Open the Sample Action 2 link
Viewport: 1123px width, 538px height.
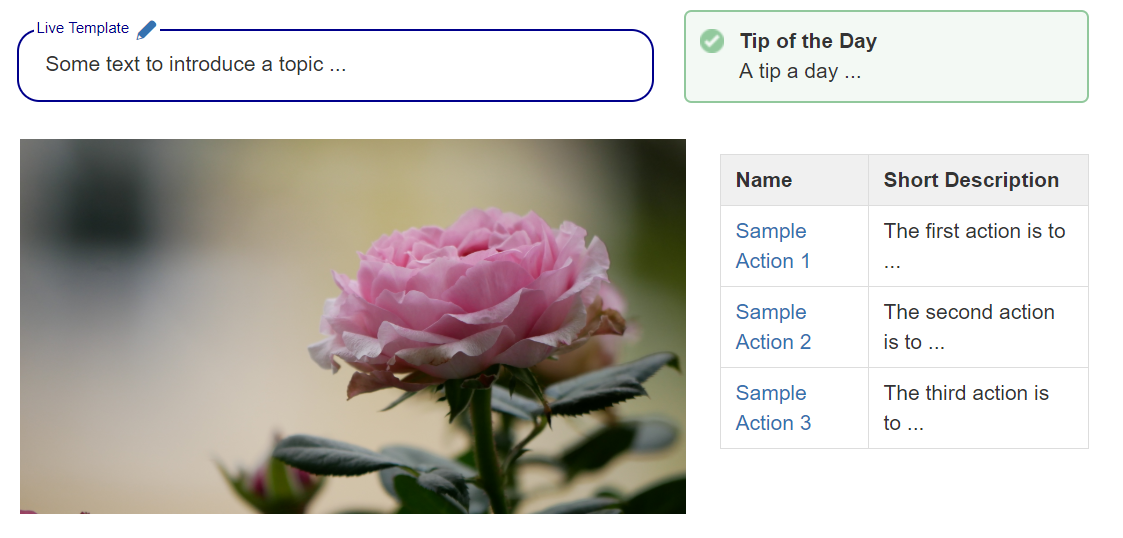pyautogui.click(x=772, y=327)
